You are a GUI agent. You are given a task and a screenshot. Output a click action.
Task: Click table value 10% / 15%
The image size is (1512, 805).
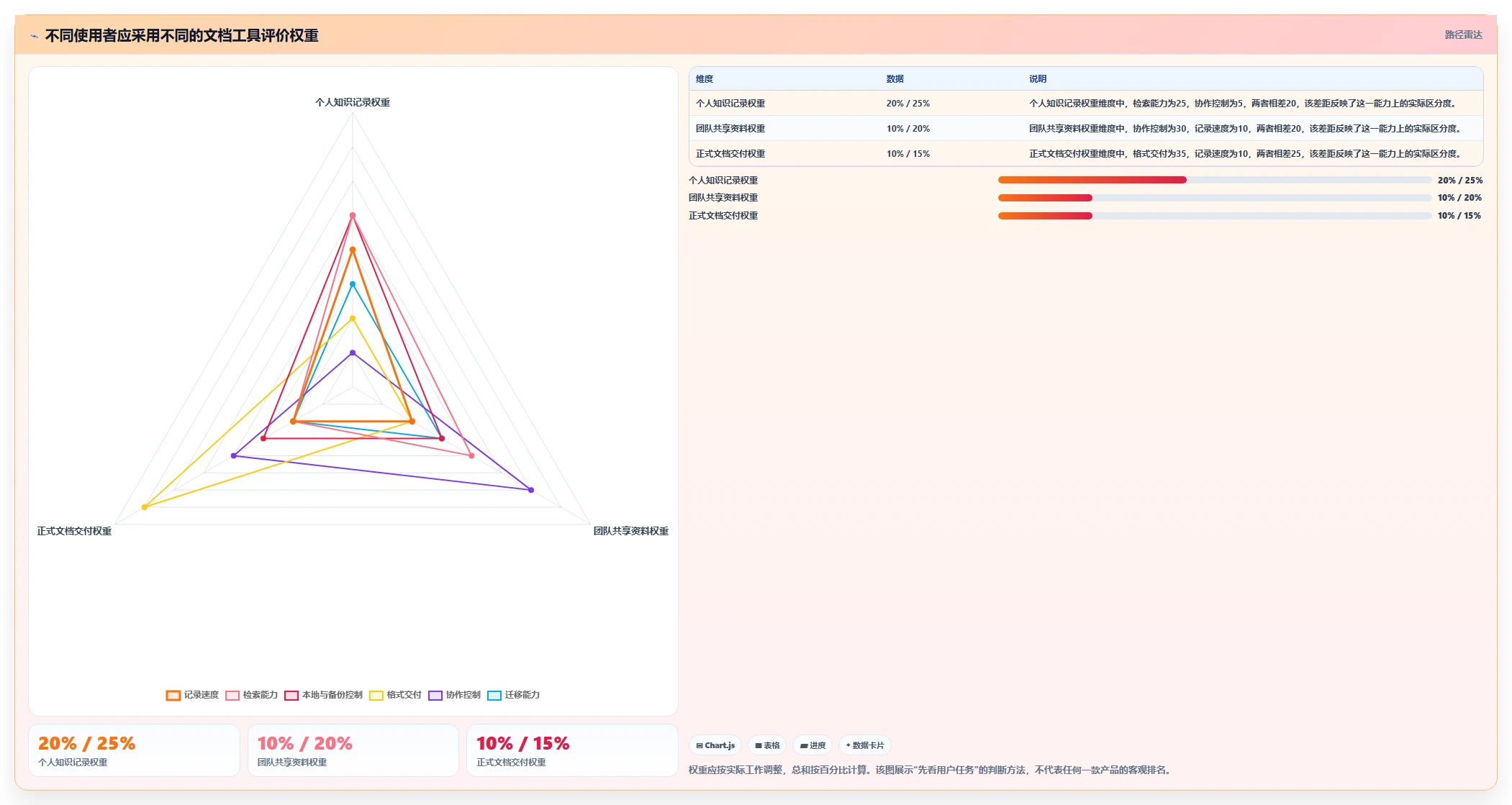click(908, 154)
